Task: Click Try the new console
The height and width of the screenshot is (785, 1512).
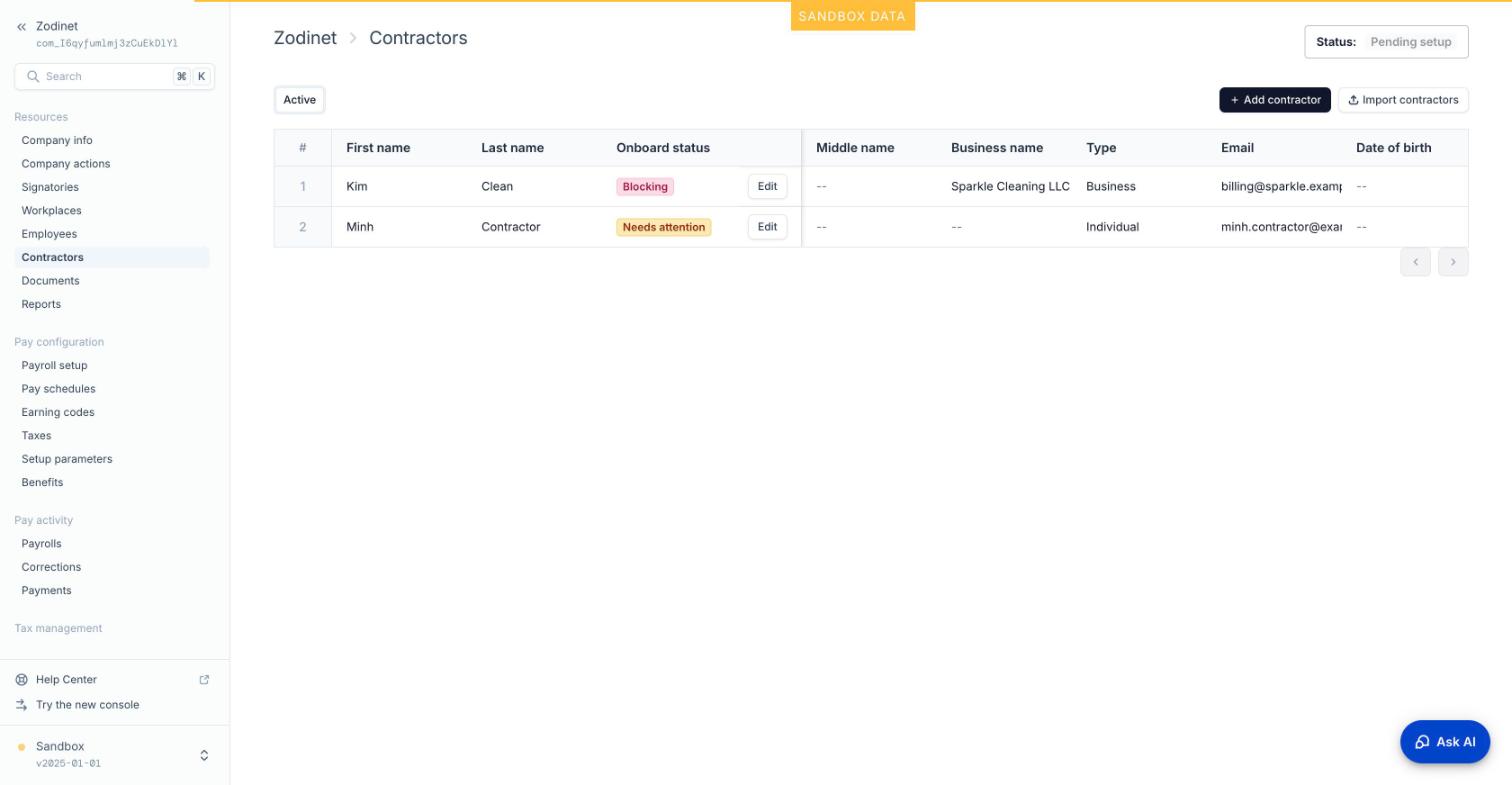Action: (87, 705)
